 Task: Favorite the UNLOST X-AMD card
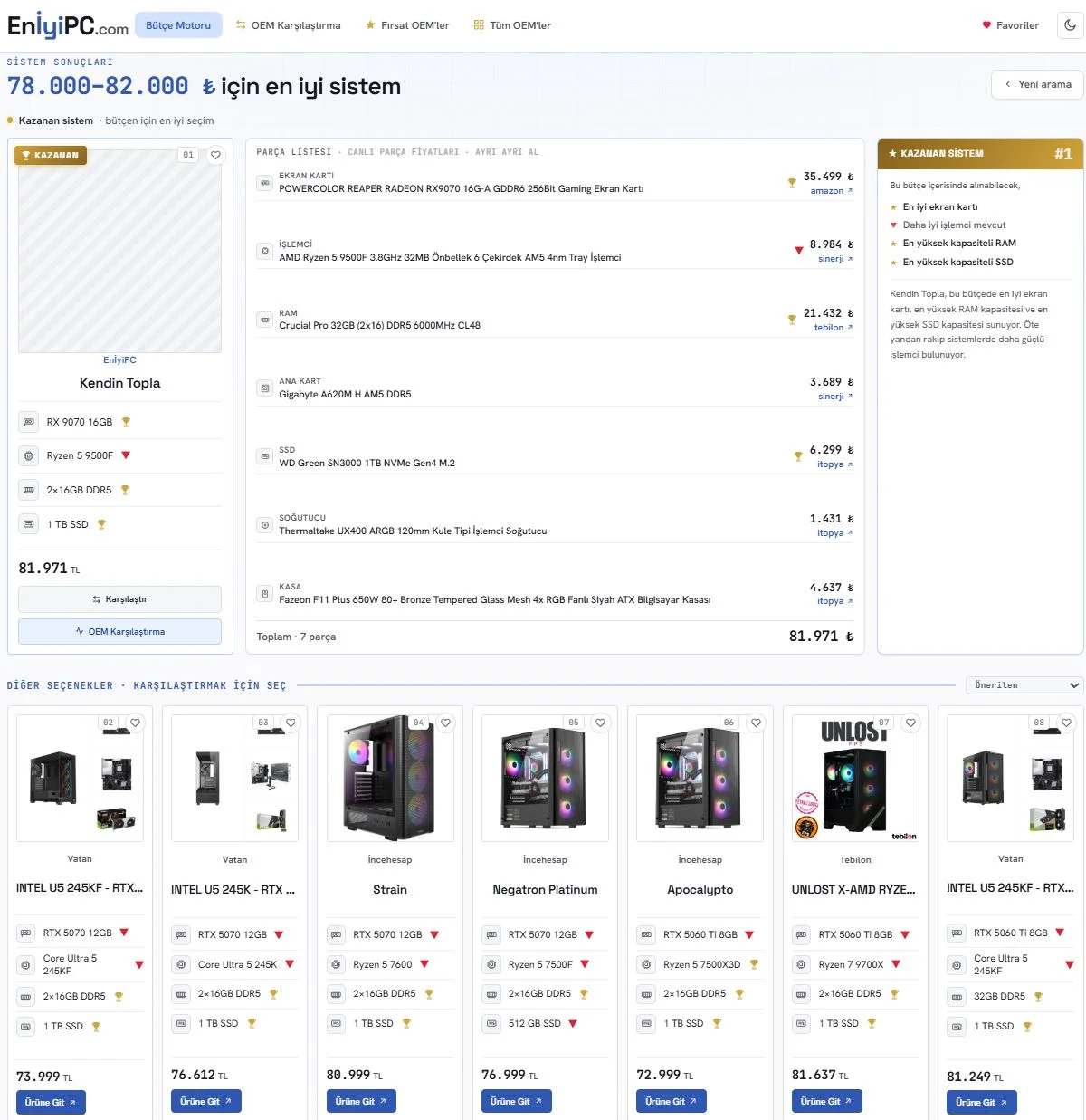(x=910, y=723)
